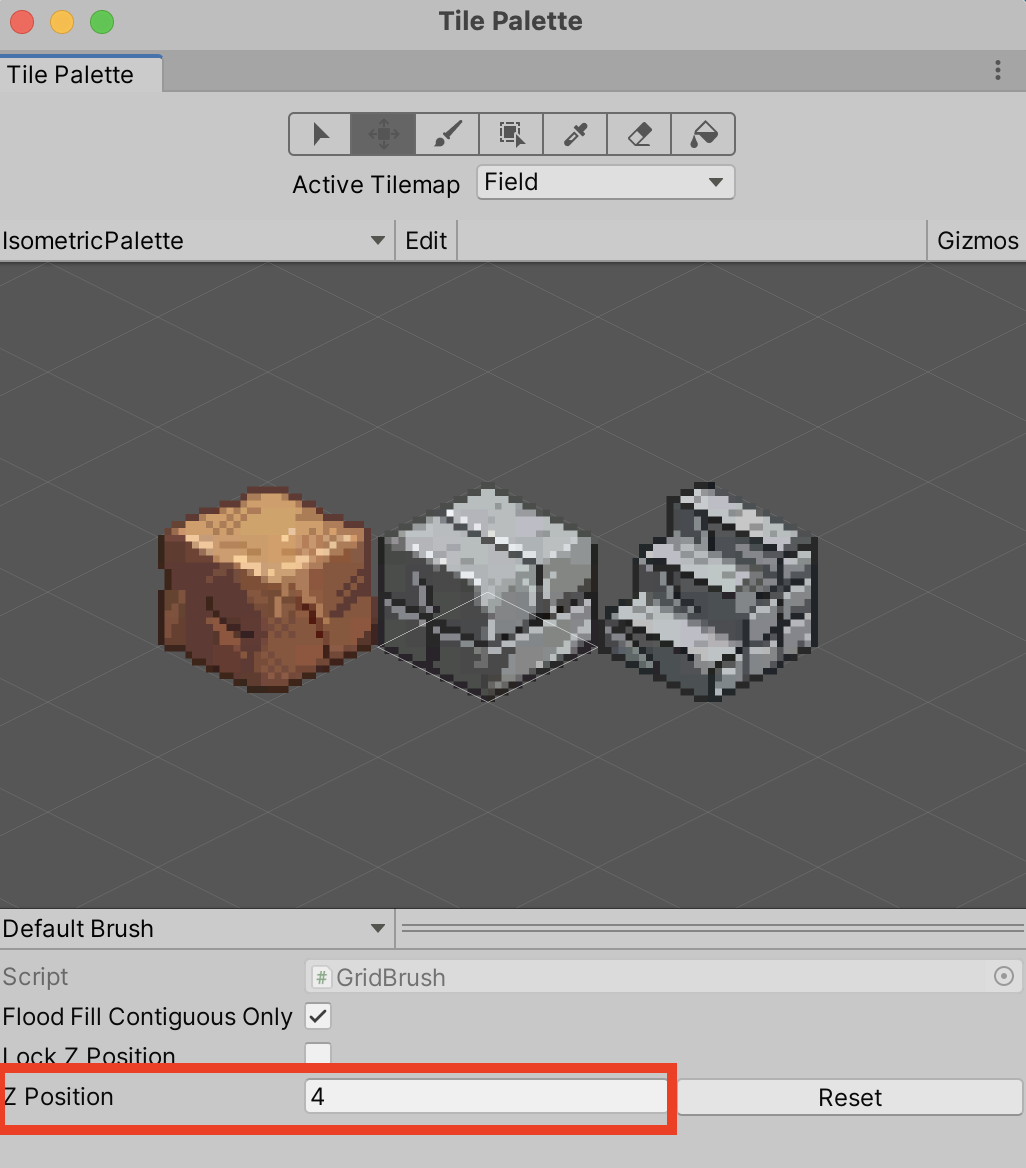Close the Tile Palette window
Image resolution: width=1026 pixels, height=1168 pixels.
(x=22, y=22)
